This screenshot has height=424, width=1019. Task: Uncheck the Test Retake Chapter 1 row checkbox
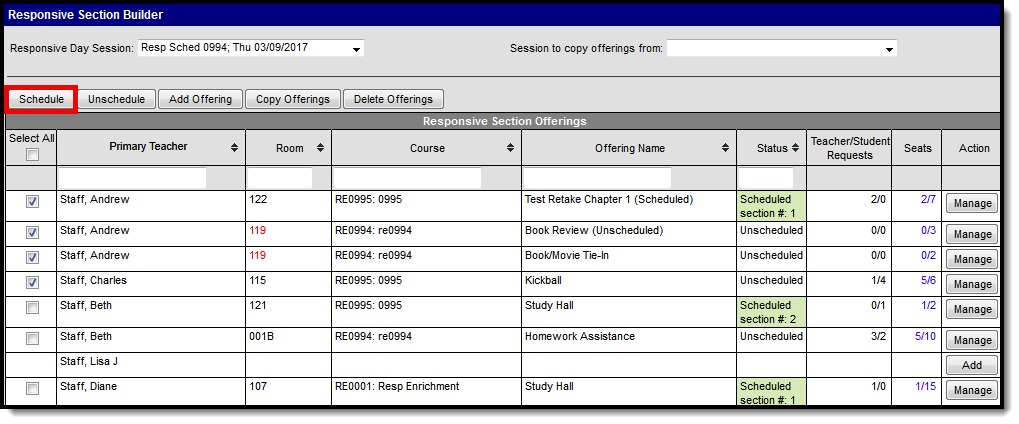pyautogui.click(x=32, y=202)
